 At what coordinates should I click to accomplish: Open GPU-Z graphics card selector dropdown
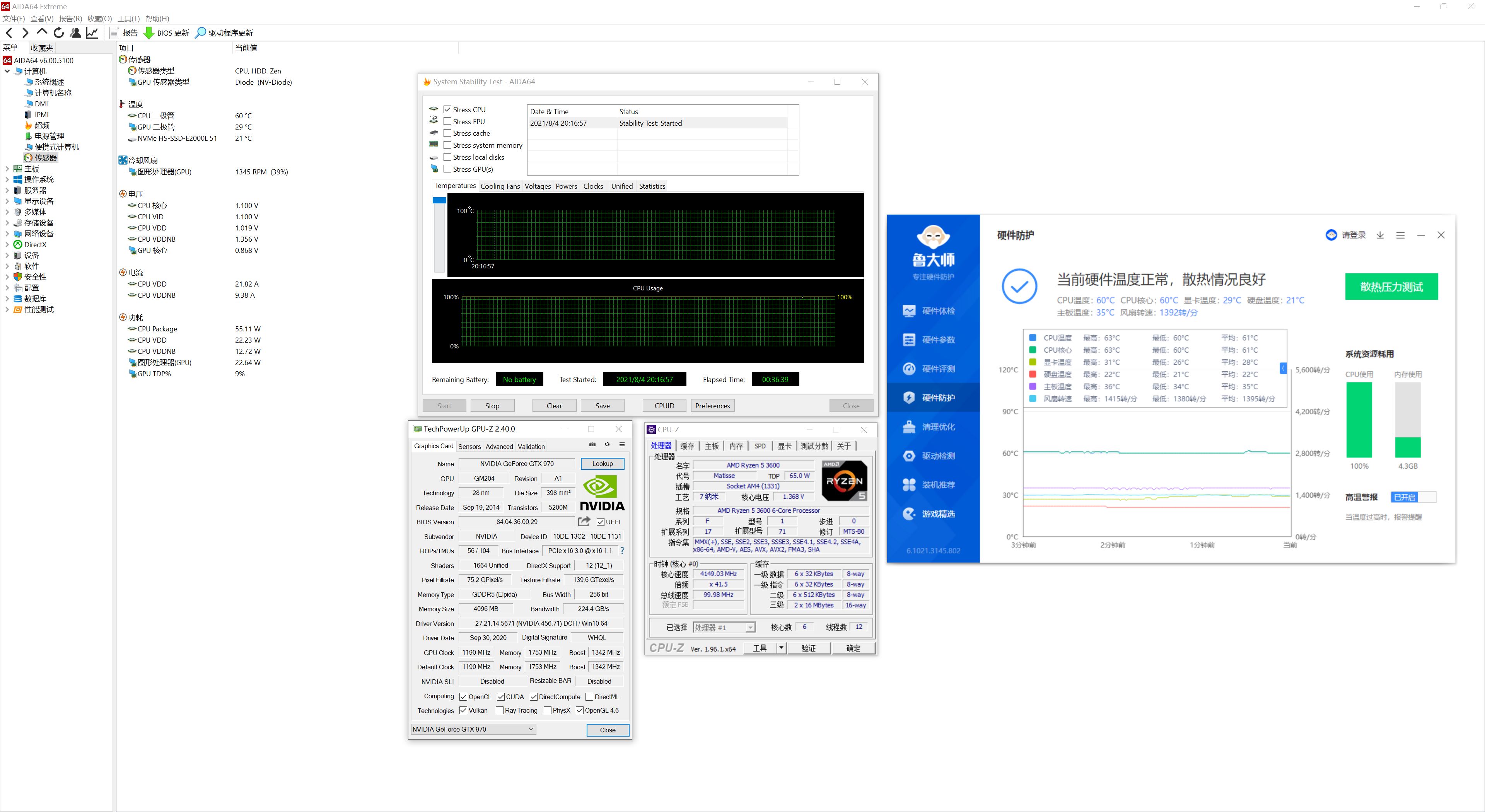click(473, 729)
